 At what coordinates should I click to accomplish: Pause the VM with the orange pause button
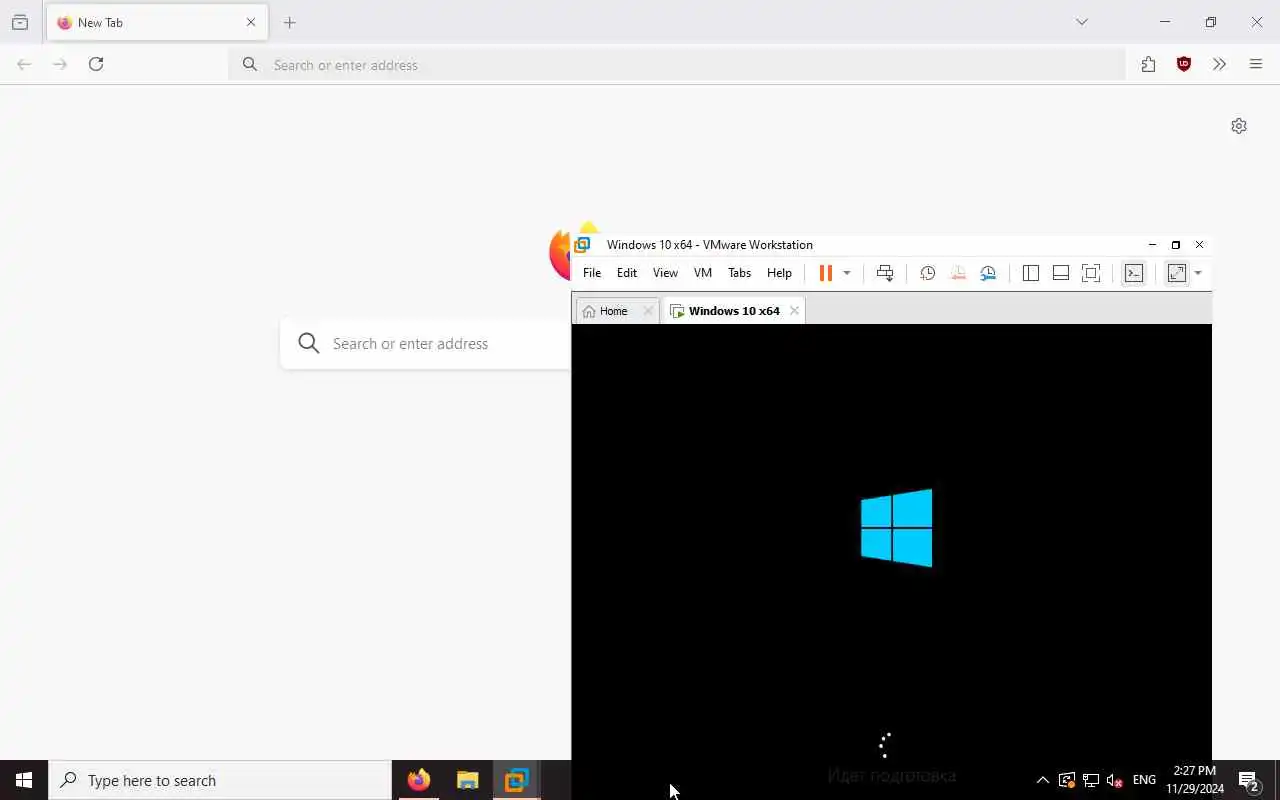click(826, 273)
